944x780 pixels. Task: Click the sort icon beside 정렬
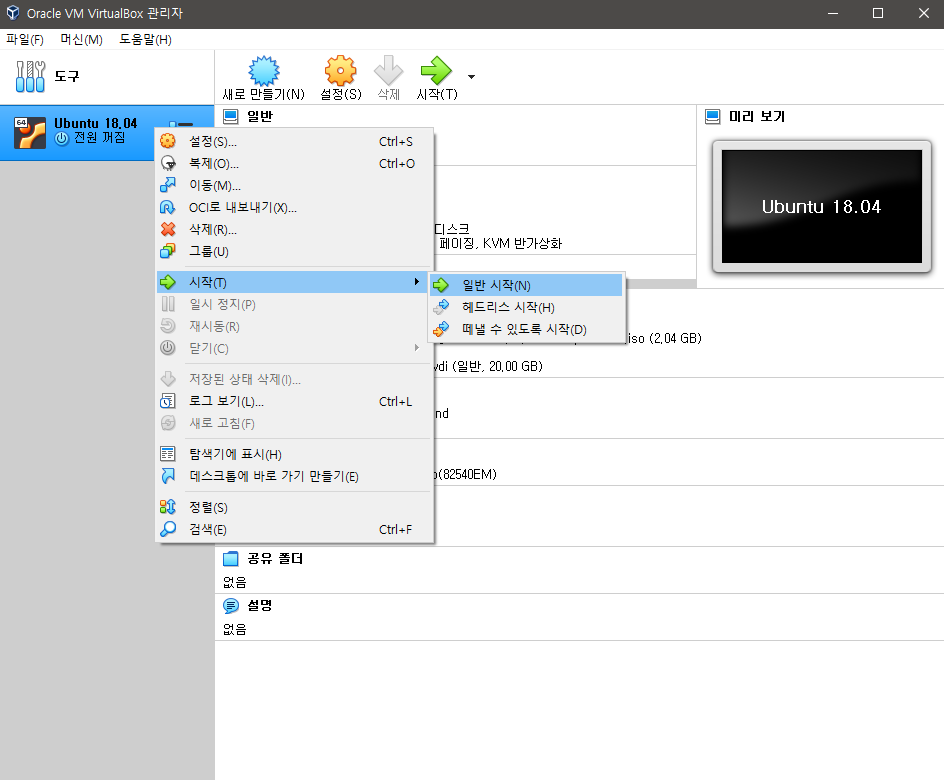point(168,507)
